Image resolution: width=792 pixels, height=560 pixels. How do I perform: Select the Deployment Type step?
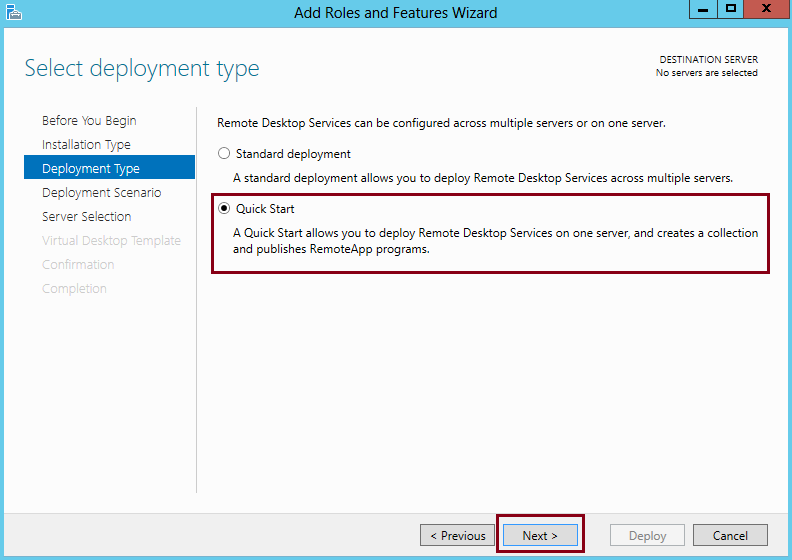click(109, 167)
